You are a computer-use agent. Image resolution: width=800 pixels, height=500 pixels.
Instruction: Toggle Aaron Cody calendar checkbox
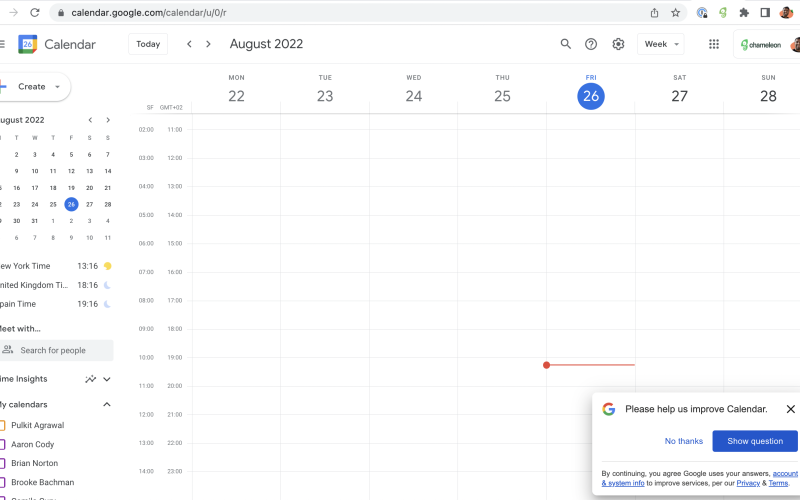pos(2,444)
